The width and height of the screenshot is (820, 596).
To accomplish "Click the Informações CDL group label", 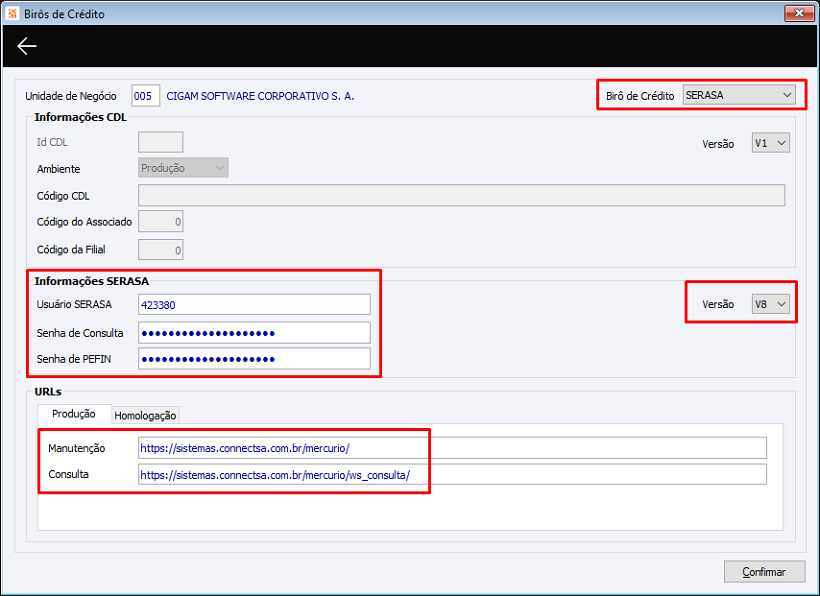I will pos(81,117).
